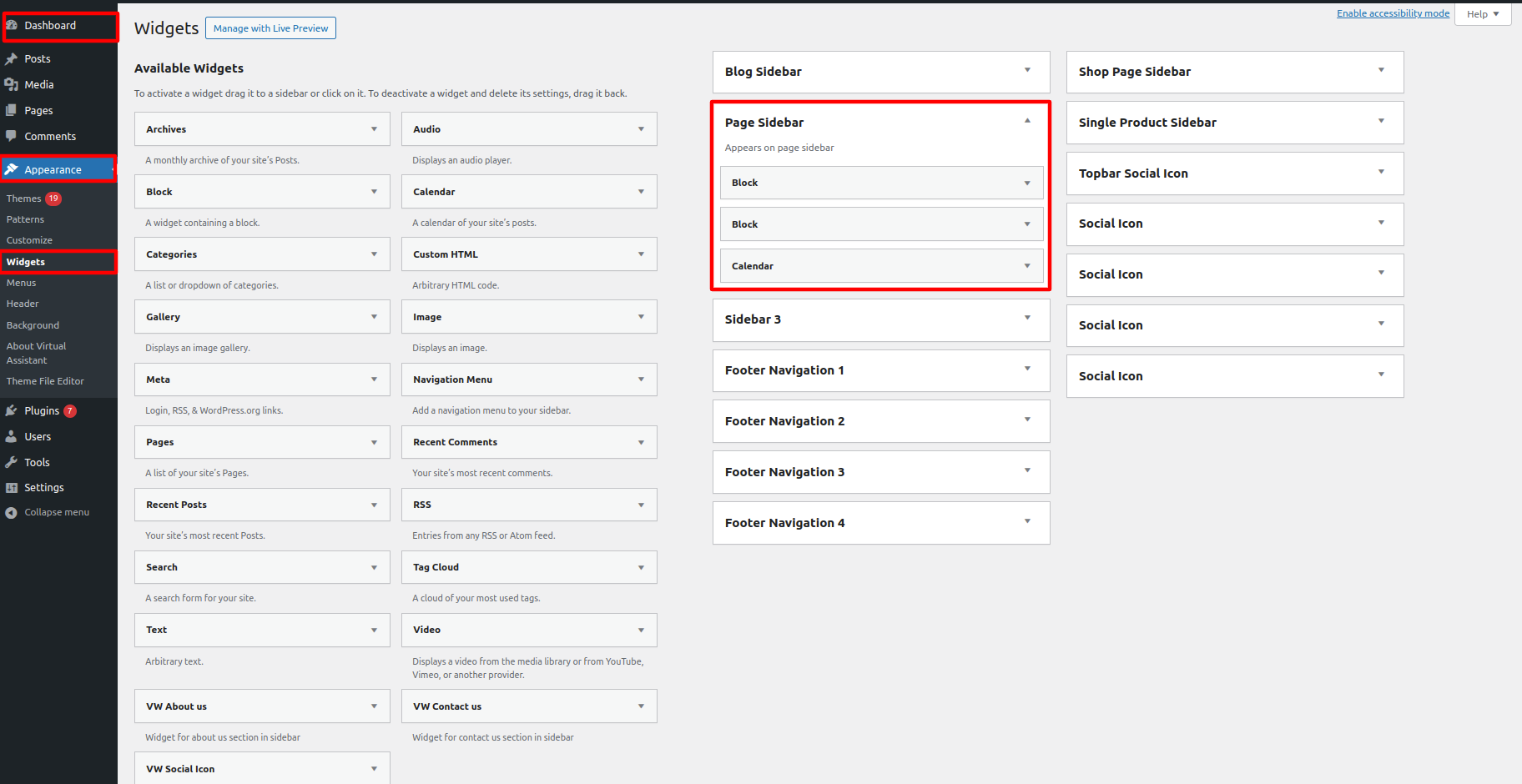Screen dimensions: 1522x784
Task: Click the Posts pushpin icon
Action: pos(12,58)
